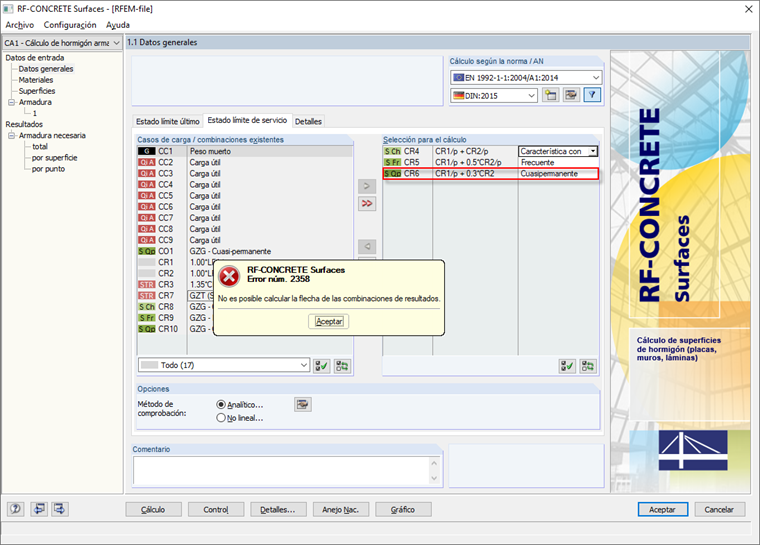
Task: Click the Detalles... button at the bottom
Action: (278, 510)
